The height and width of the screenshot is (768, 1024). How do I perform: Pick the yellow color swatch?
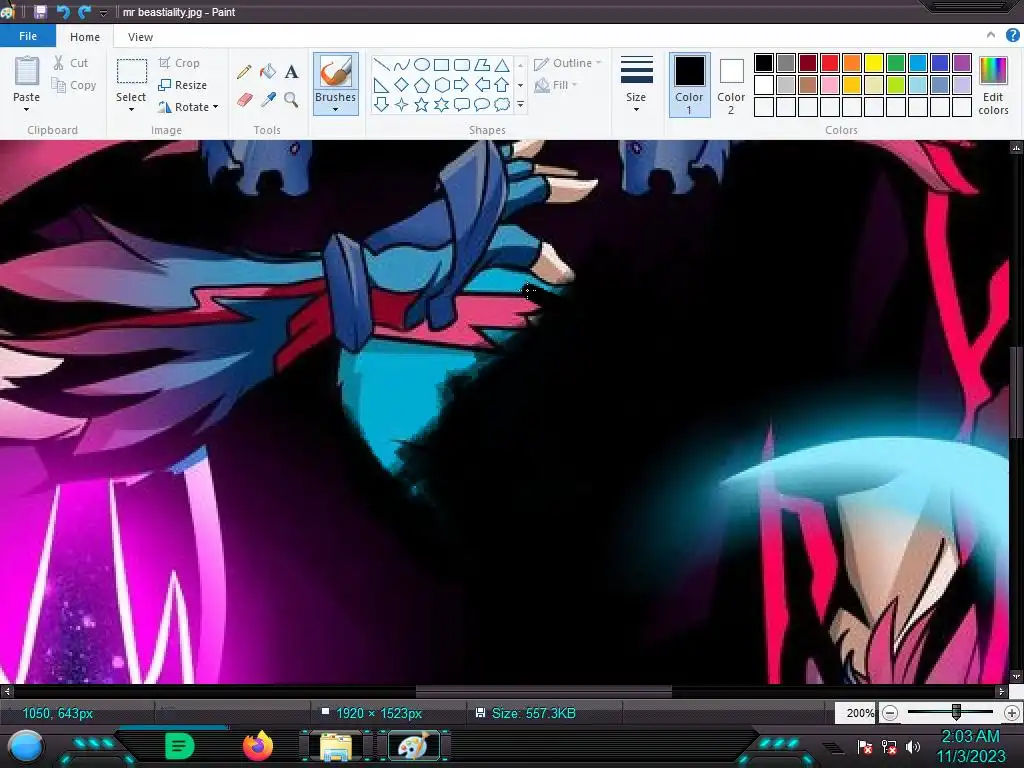(x=874, y=63)
